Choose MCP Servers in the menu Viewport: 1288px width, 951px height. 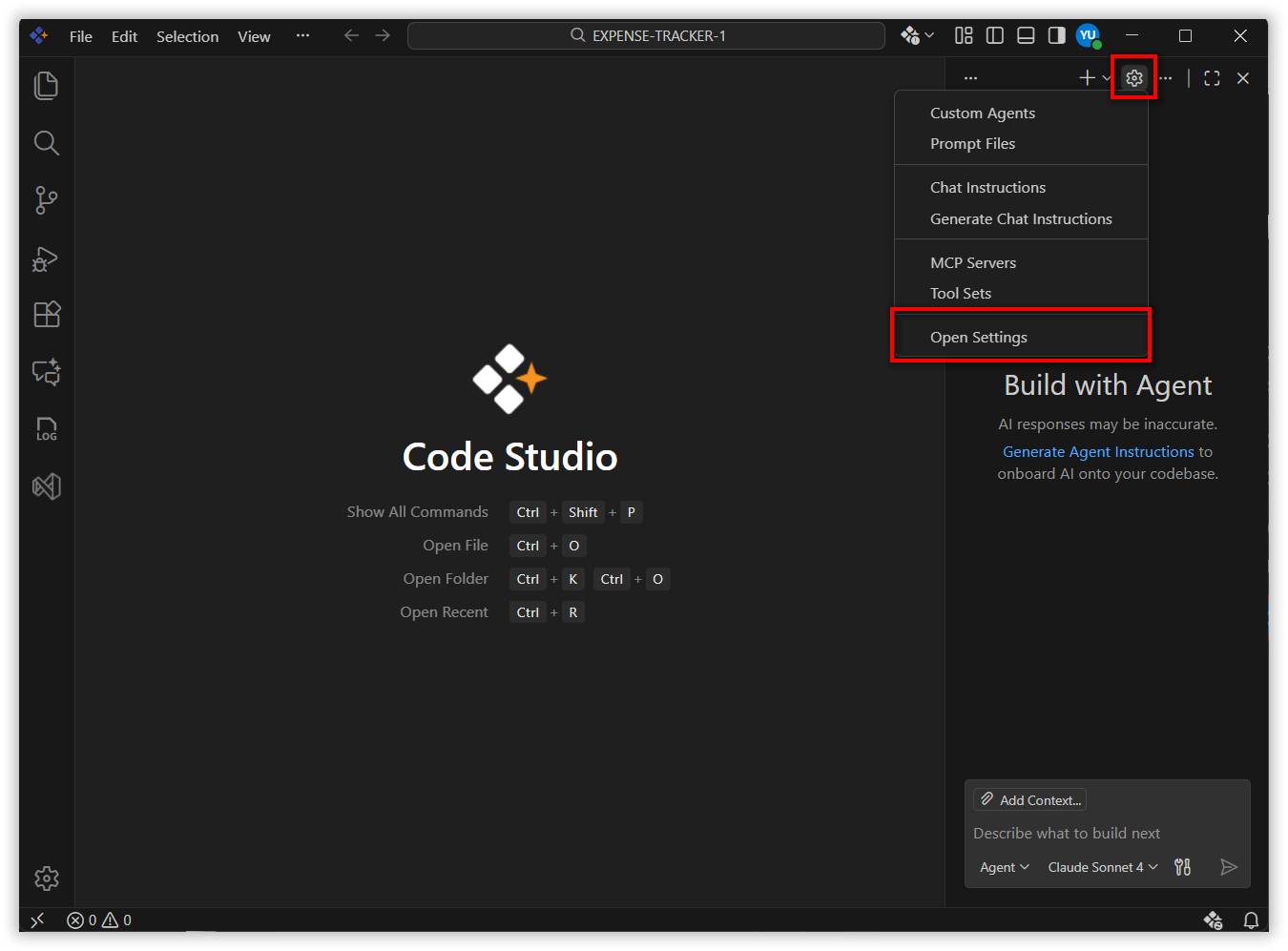click(973, 263)
